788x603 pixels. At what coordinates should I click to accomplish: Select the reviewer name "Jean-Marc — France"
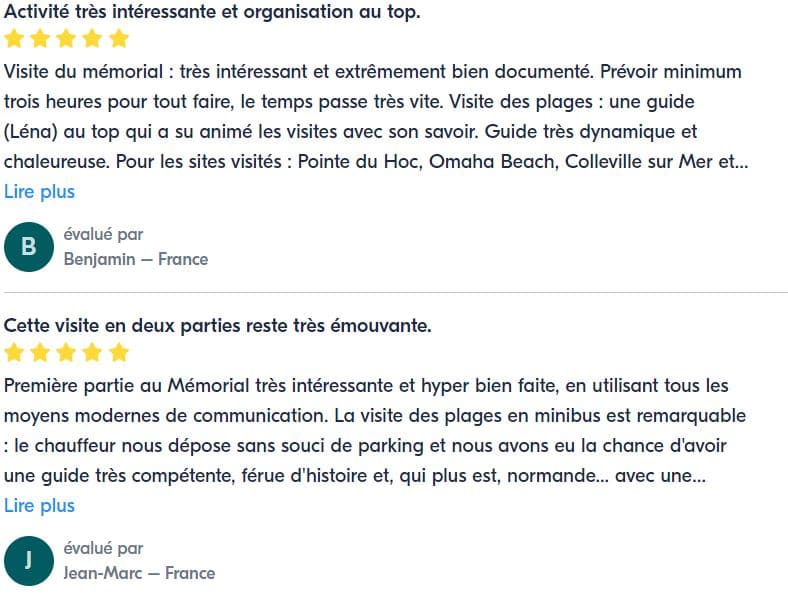(x=139, y=573)
